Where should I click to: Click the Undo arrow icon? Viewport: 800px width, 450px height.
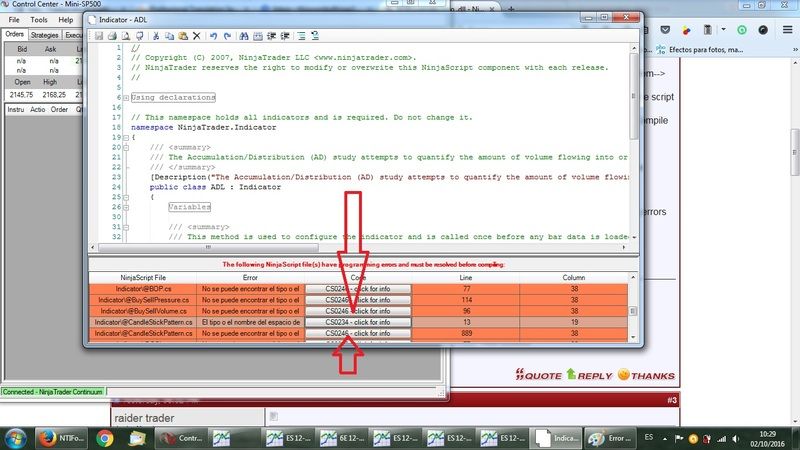[x=214, y=36]
